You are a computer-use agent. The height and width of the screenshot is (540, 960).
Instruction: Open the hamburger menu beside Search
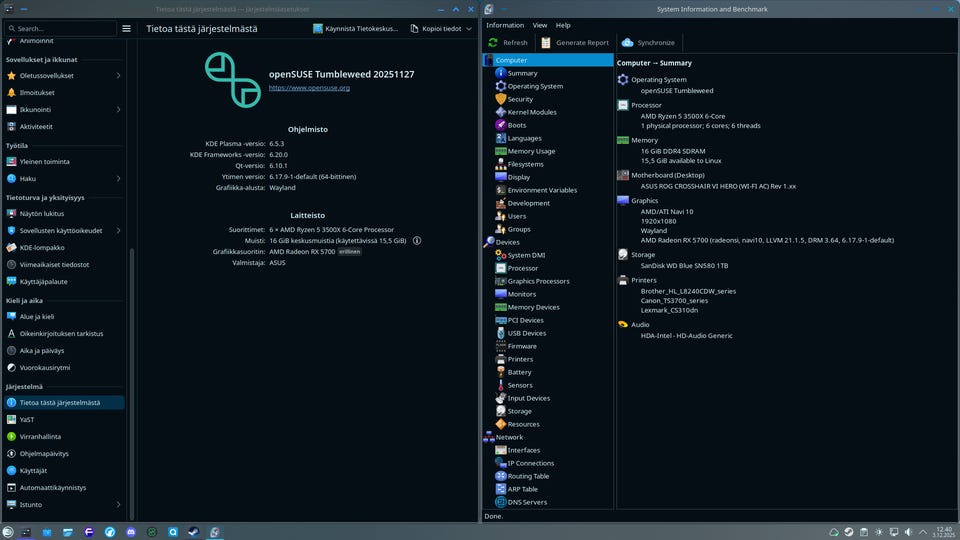pos(126,29)
